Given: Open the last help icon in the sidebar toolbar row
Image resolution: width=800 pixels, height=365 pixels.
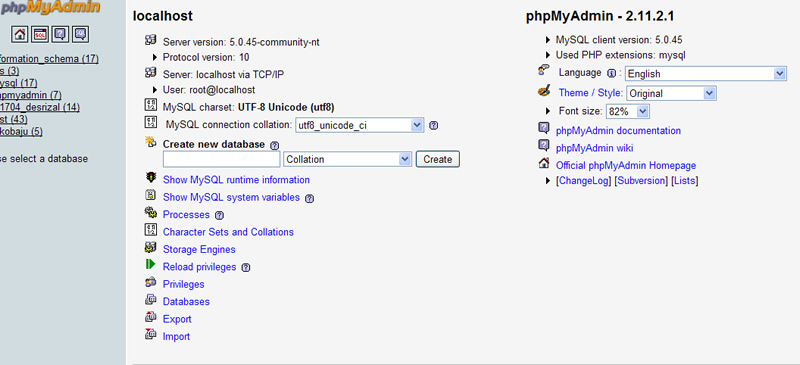Looking at the screenshot, I should pos(81,35).
